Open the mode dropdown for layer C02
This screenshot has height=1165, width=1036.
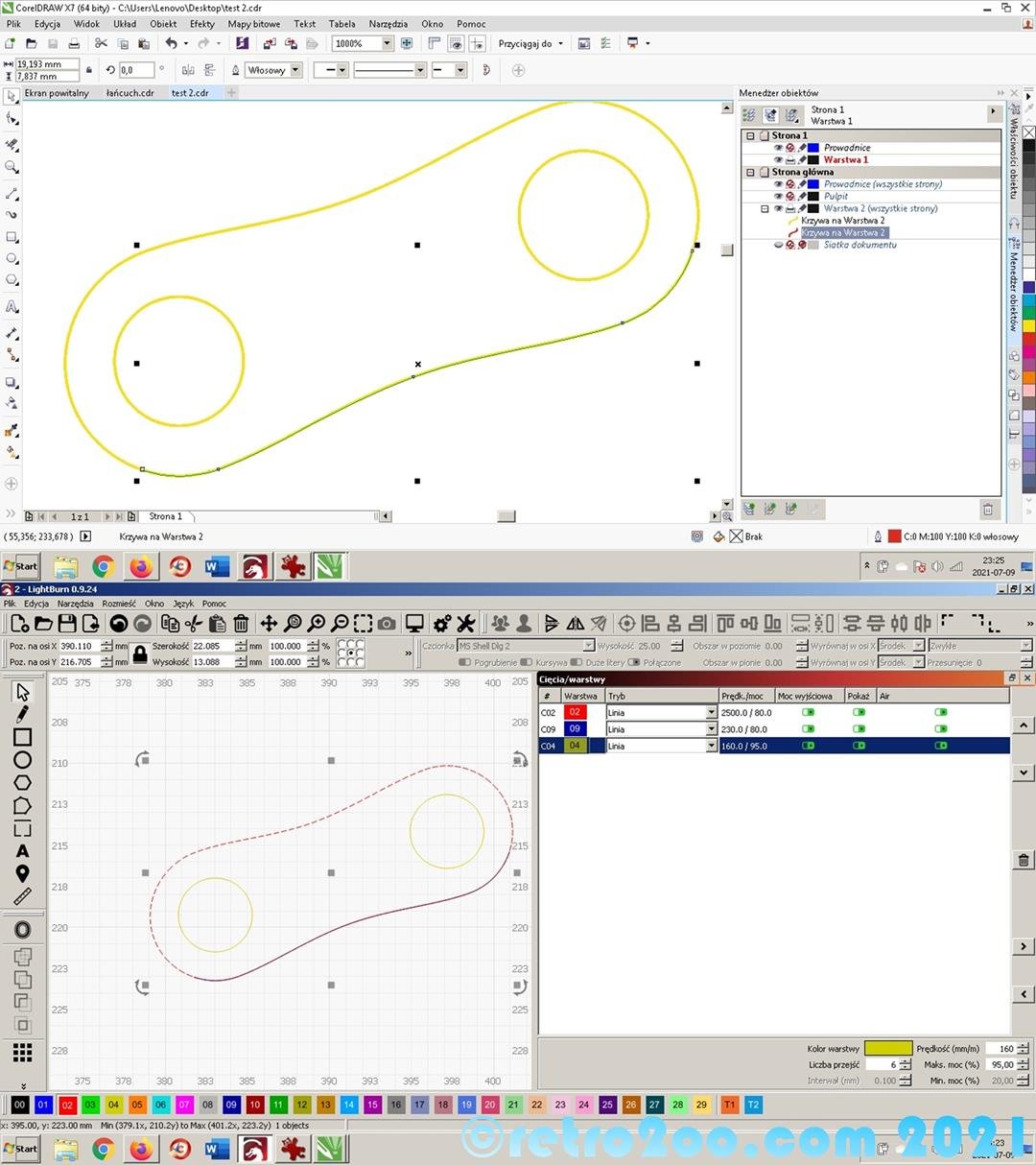click(x=711, y=713)
